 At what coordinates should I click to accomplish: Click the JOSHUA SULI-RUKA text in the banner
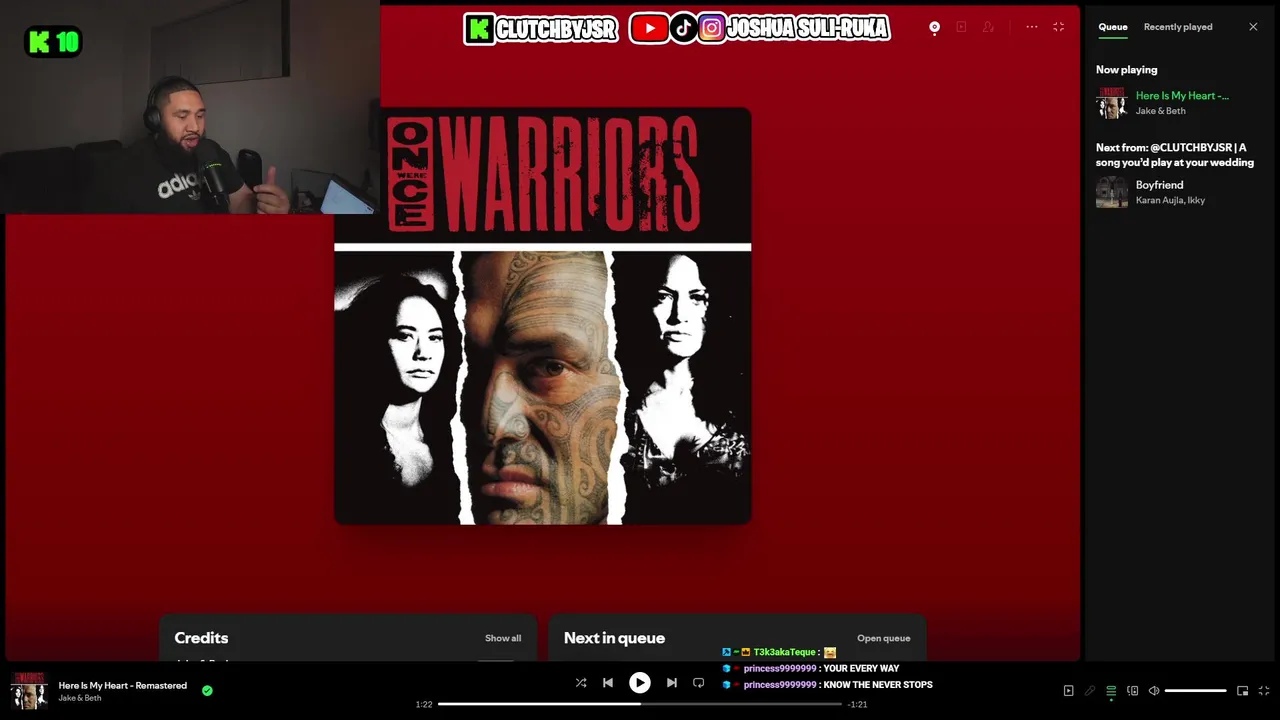point(807,29)
